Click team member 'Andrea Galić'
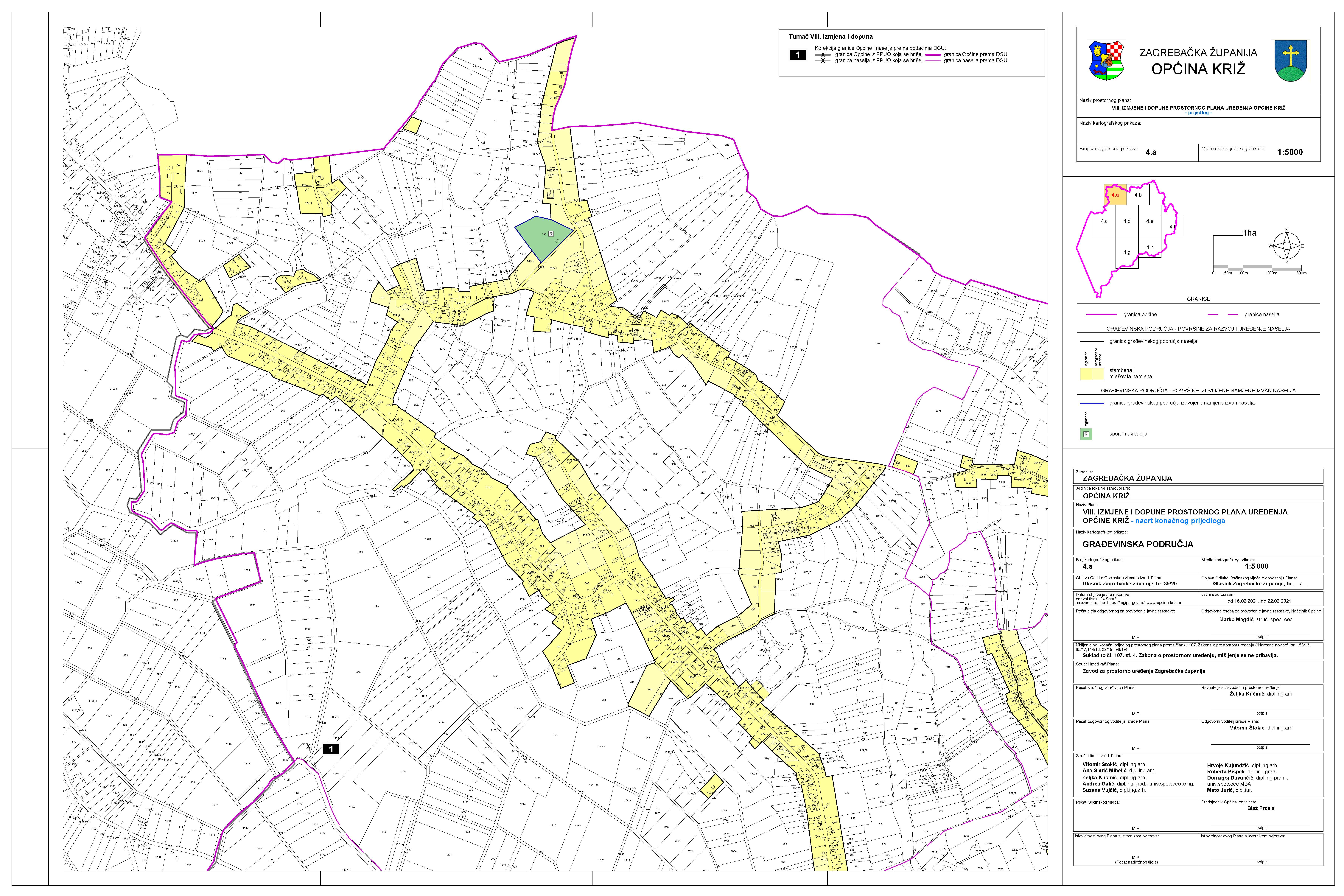The height and width of the screenshot is (896, 1344). [x=1098, y=784]
